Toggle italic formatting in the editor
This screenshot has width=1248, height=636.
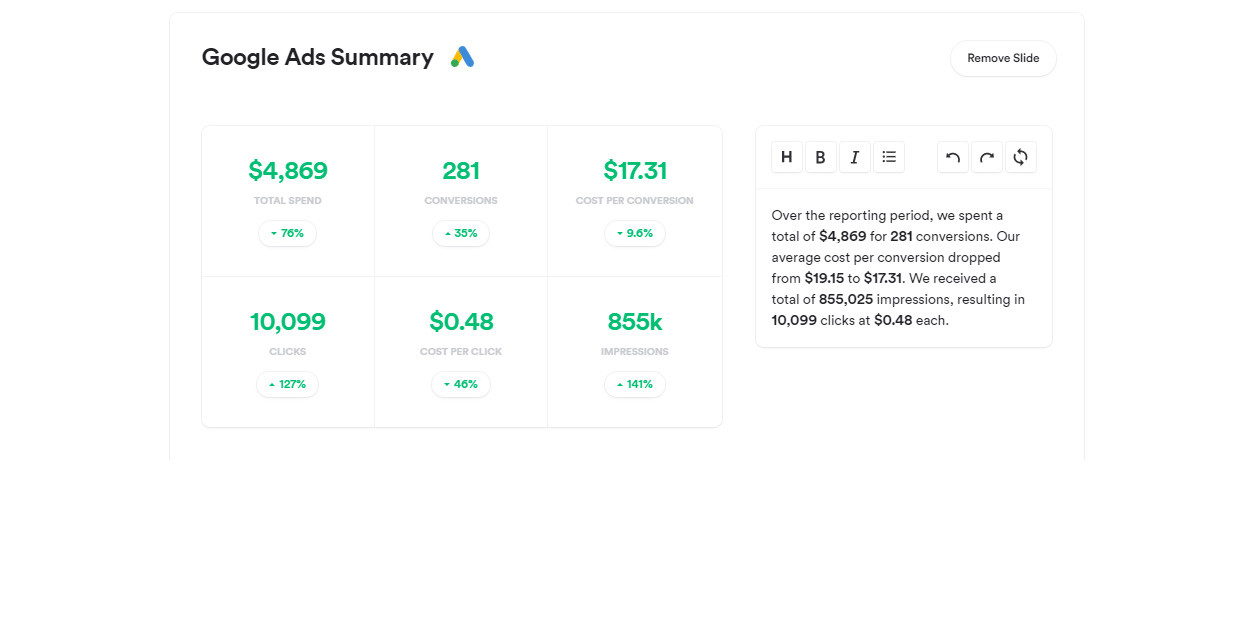[x=855, y=157]
